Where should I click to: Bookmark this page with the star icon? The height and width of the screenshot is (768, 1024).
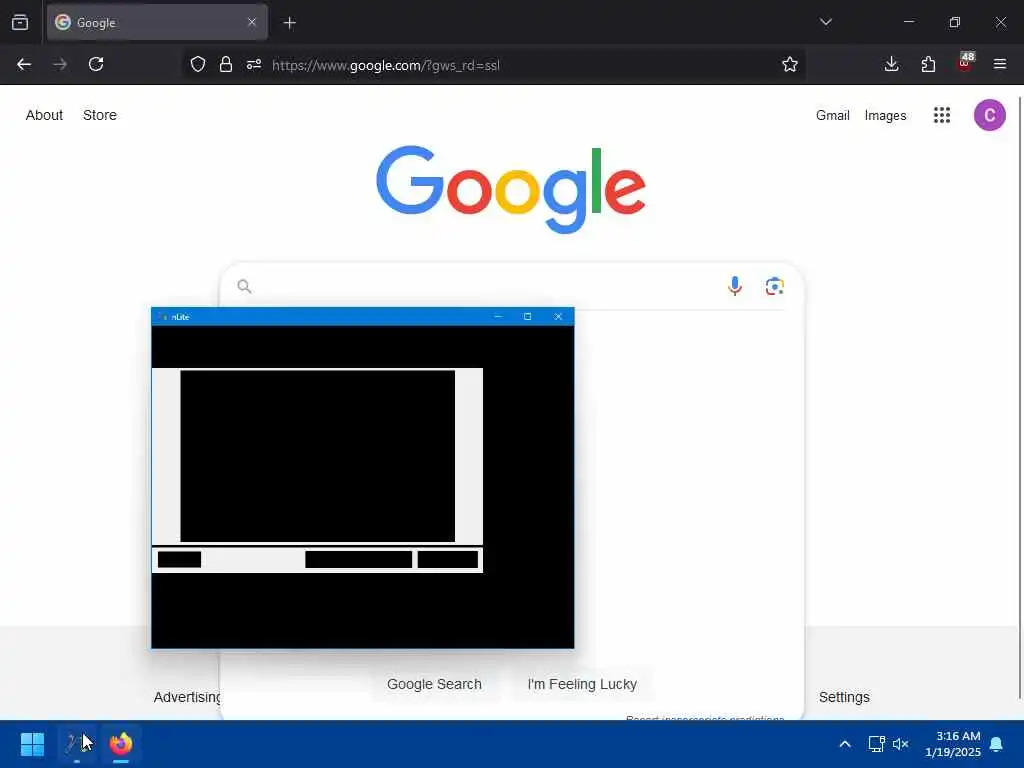pos(790,64)
